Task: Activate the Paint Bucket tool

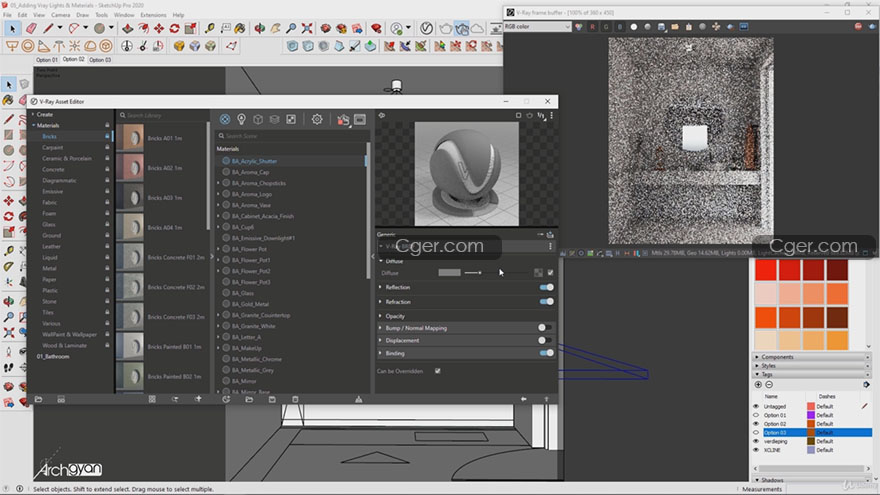Action: click(x=240, y=28)
